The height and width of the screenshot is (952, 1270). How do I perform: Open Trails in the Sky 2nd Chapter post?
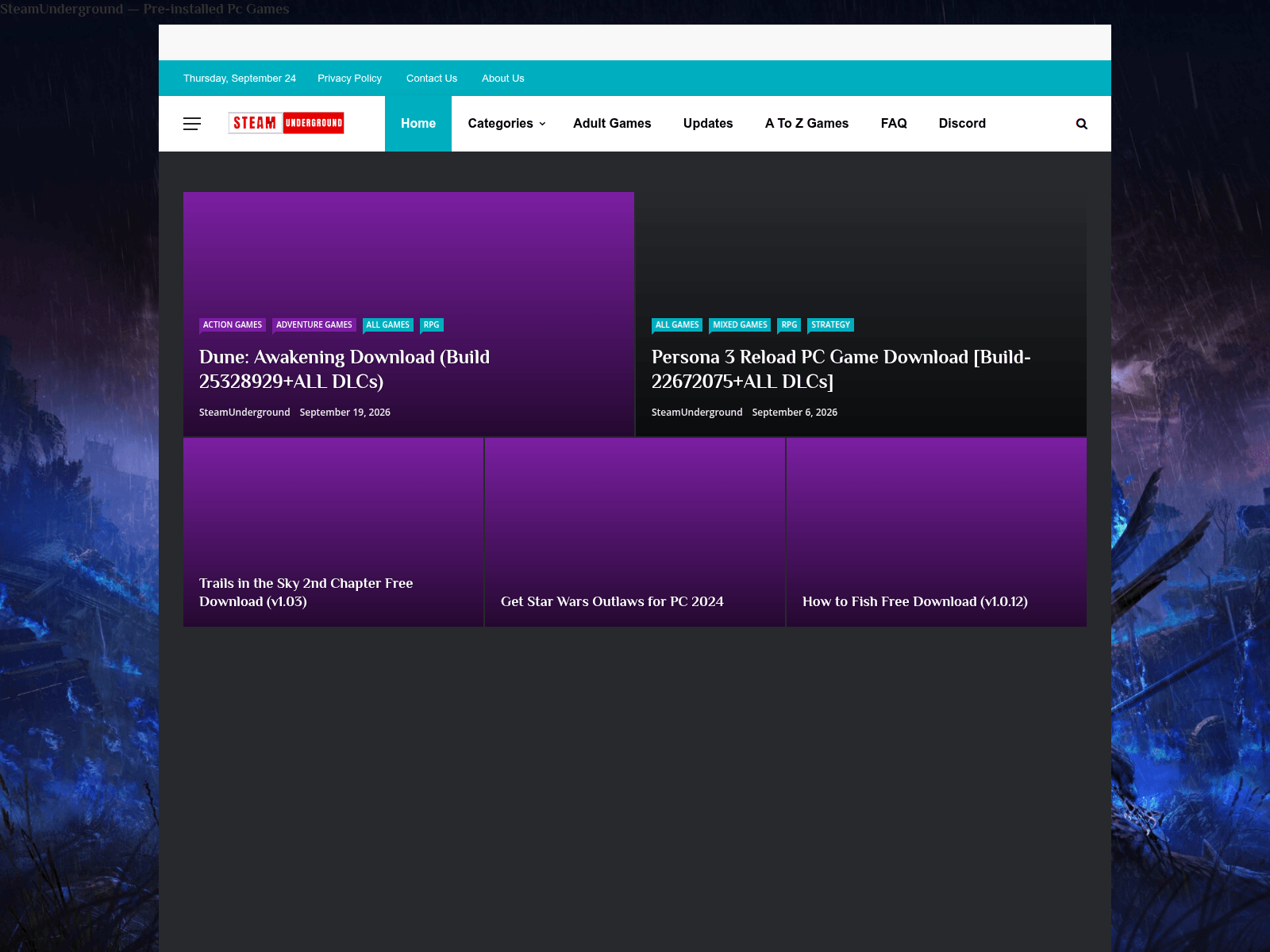tap(306, 592)
